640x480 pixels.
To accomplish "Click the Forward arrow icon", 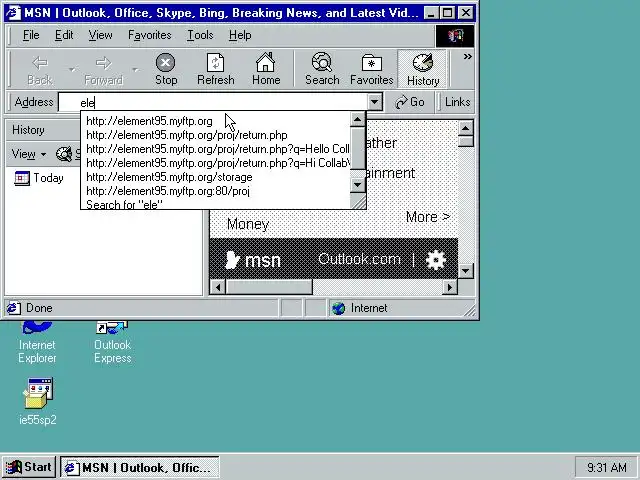I will [103, 63].
